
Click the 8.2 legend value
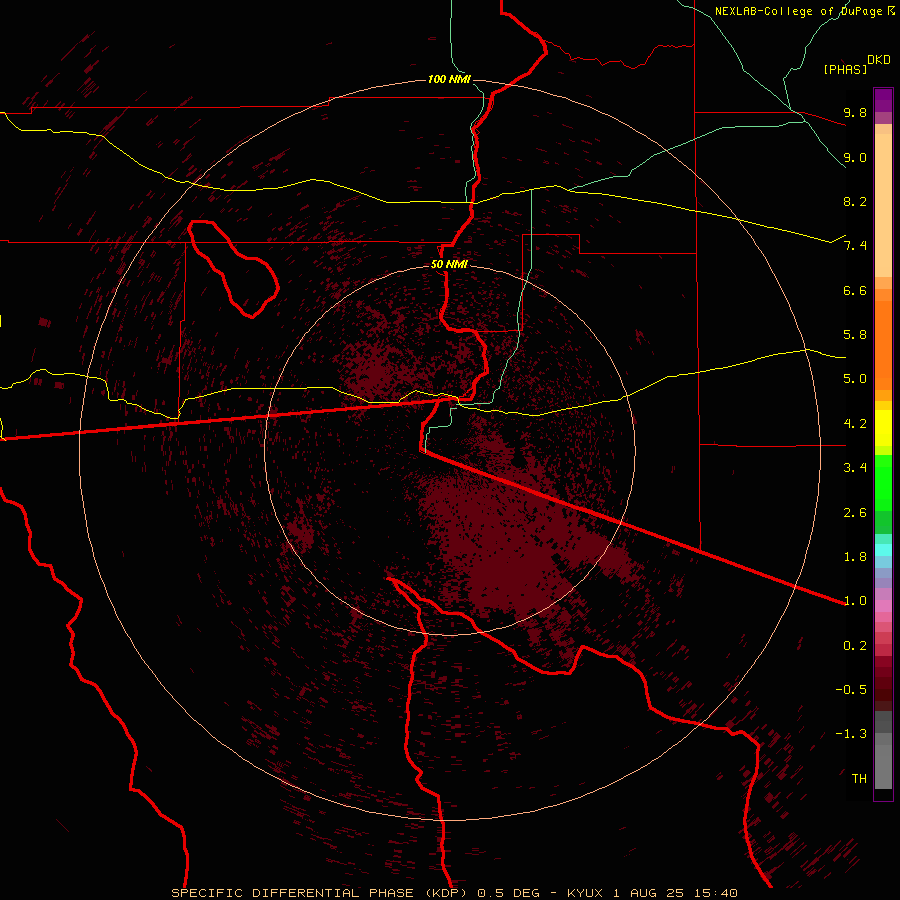[x=855, y=201]
